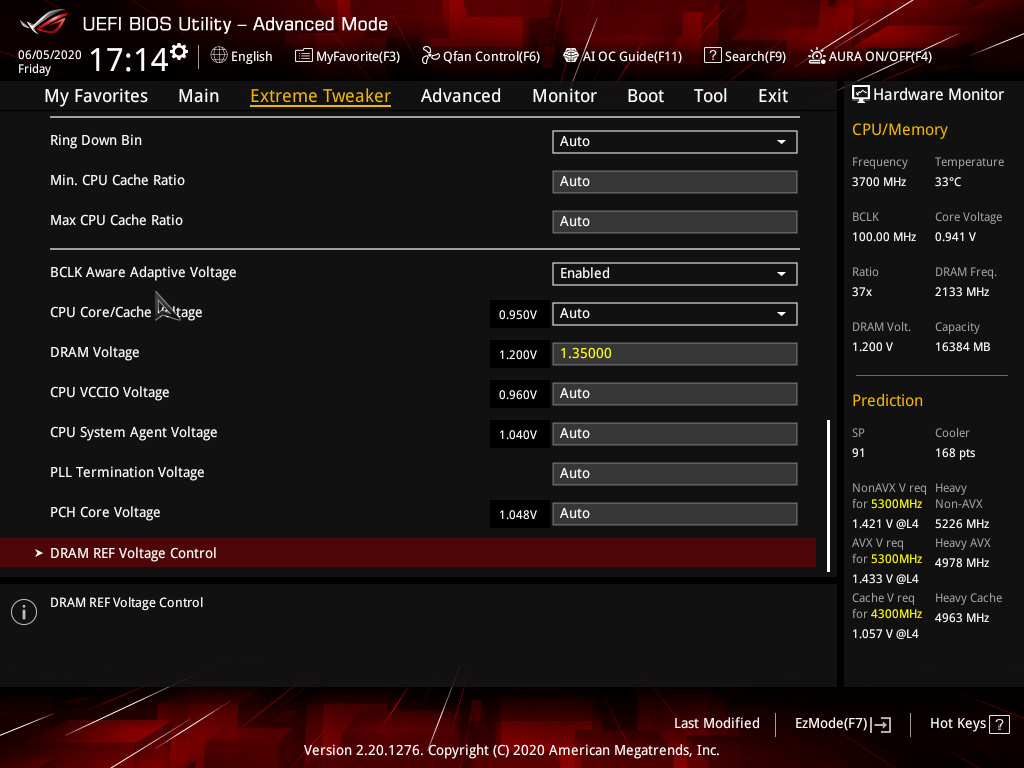This screenshot has width=1024, height=768.
Task: Open Qfan Control fan icon
Action: [x=430, y=56]
